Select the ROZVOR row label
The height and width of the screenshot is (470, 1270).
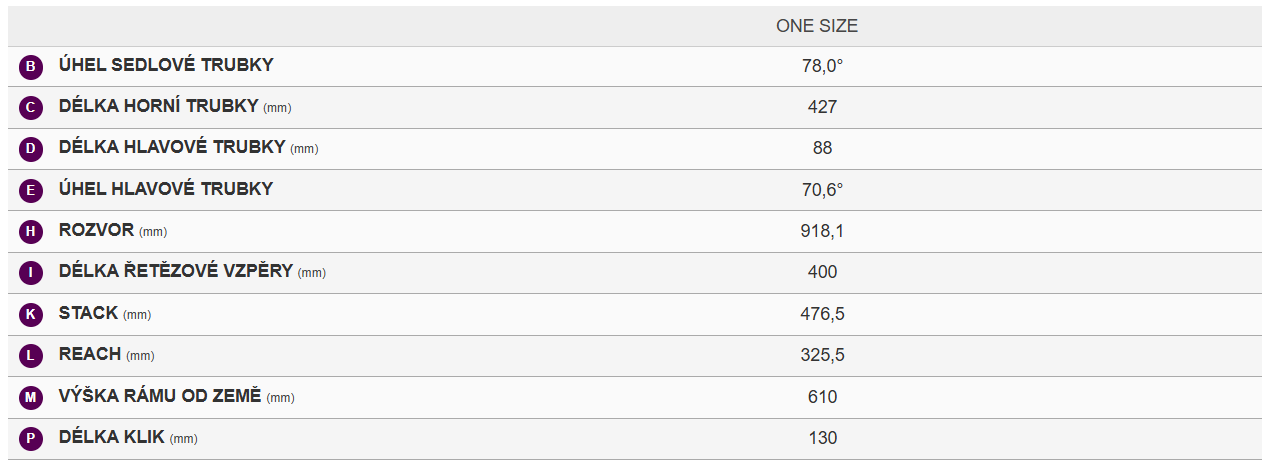[x=96, y=230]
